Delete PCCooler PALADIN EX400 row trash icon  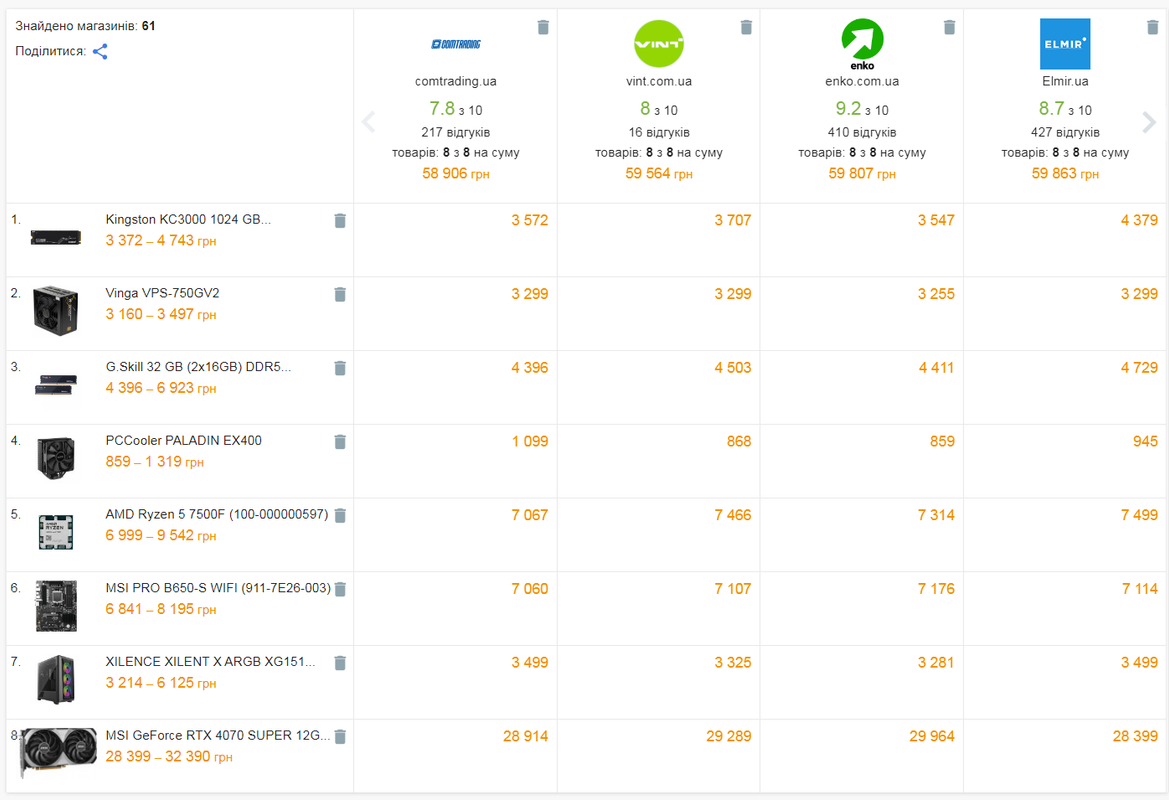pyautogui.click(x=340, y=442)
